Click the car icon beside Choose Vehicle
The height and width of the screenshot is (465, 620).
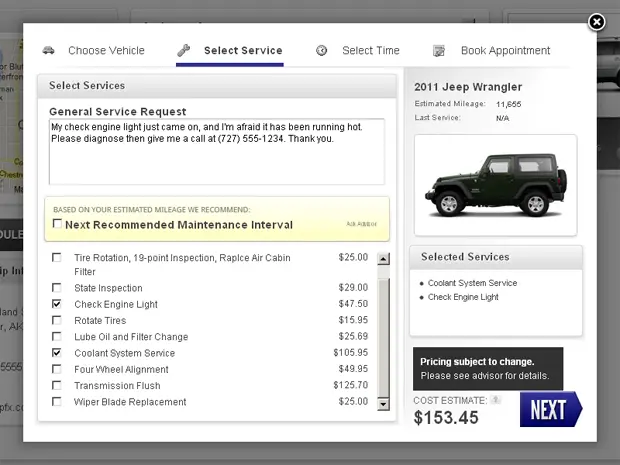click(x=48, y=50)
